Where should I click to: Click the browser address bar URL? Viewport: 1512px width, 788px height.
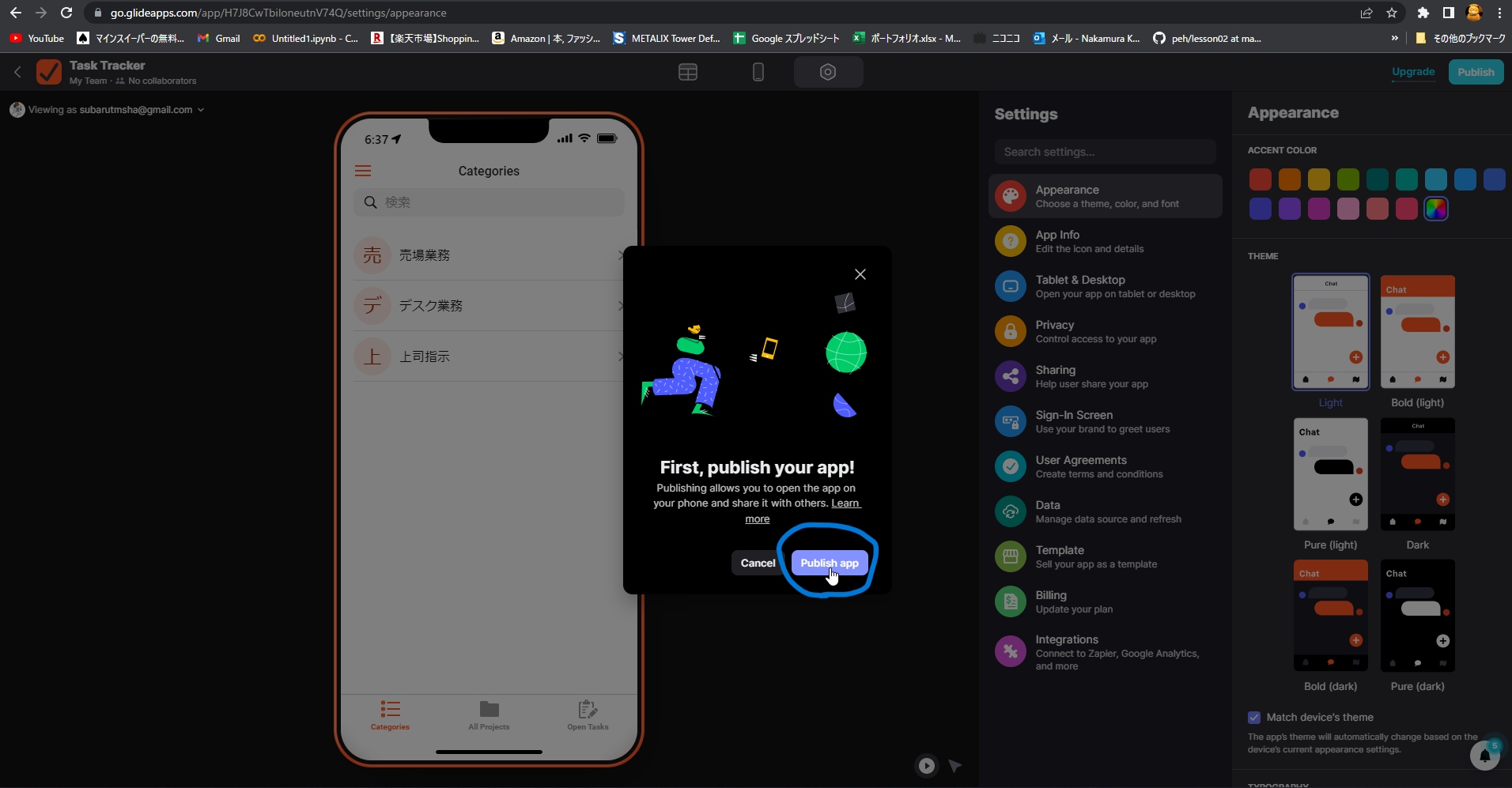point(278,13)
